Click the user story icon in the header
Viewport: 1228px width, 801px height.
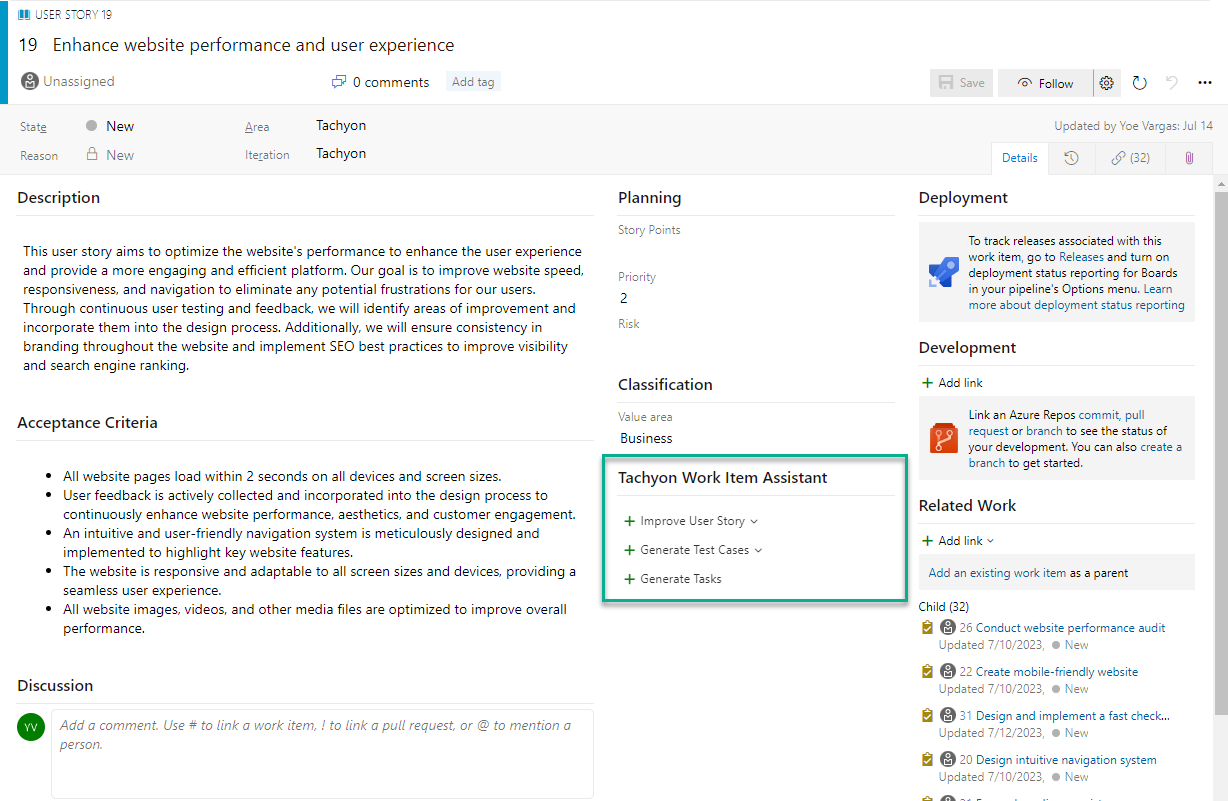click(25, 13)
